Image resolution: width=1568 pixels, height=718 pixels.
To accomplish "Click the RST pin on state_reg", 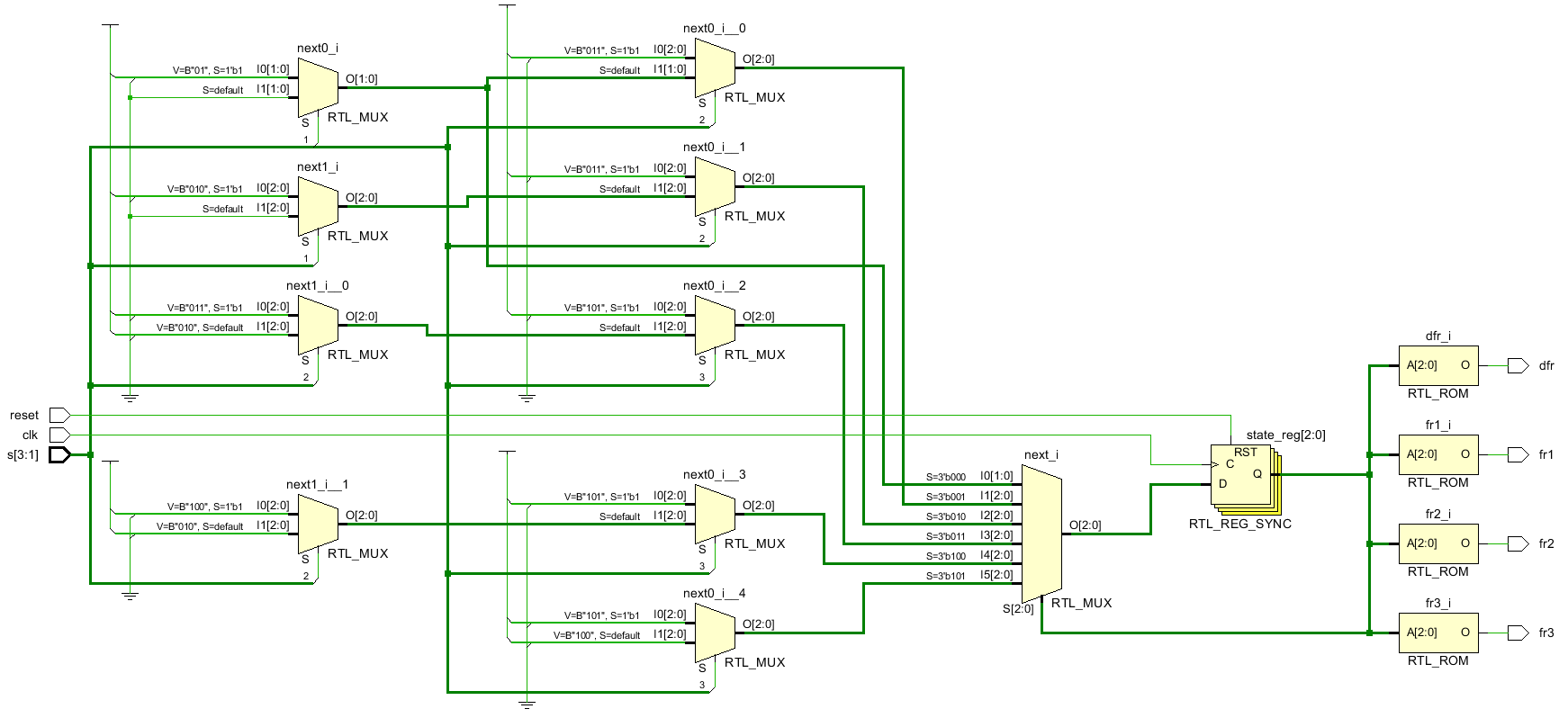I will 1246,453.
